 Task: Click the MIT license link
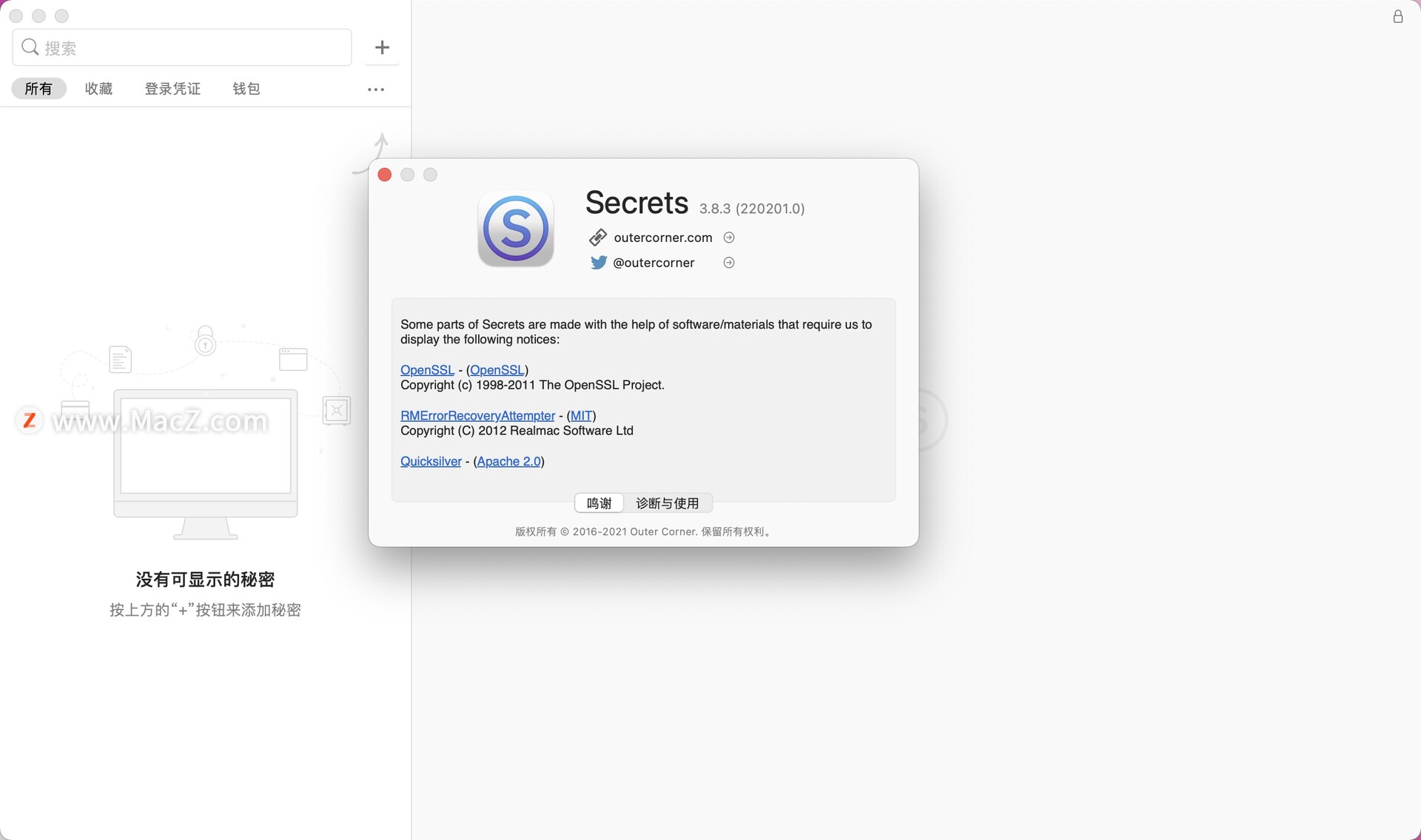click(581, 414)
